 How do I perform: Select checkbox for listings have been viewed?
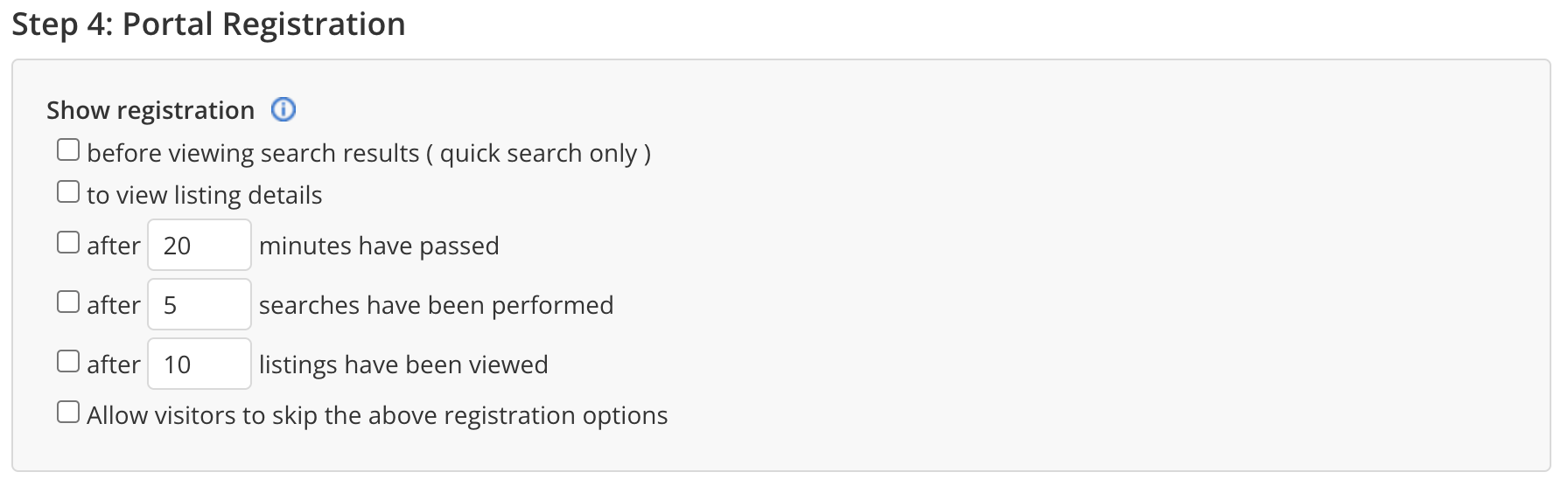tap(68, 361)
